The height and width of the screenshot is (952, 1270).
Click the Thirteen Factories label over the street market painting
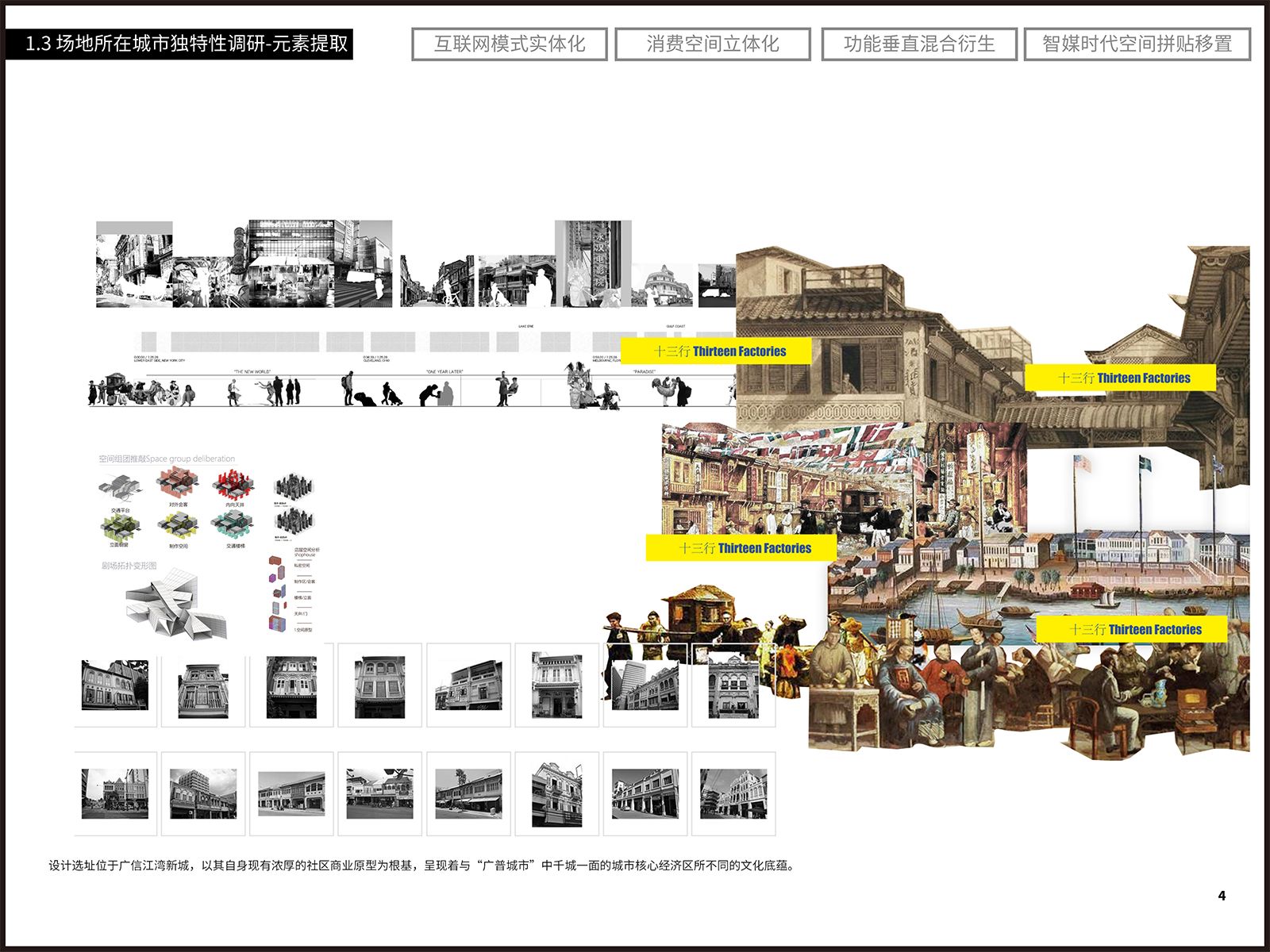[741, 547]
